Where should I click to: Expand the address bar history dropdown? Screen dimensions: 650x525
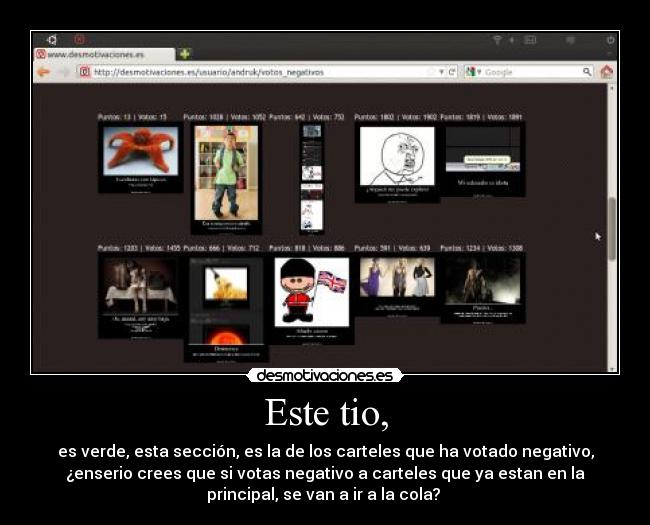[x=442, y=72]
